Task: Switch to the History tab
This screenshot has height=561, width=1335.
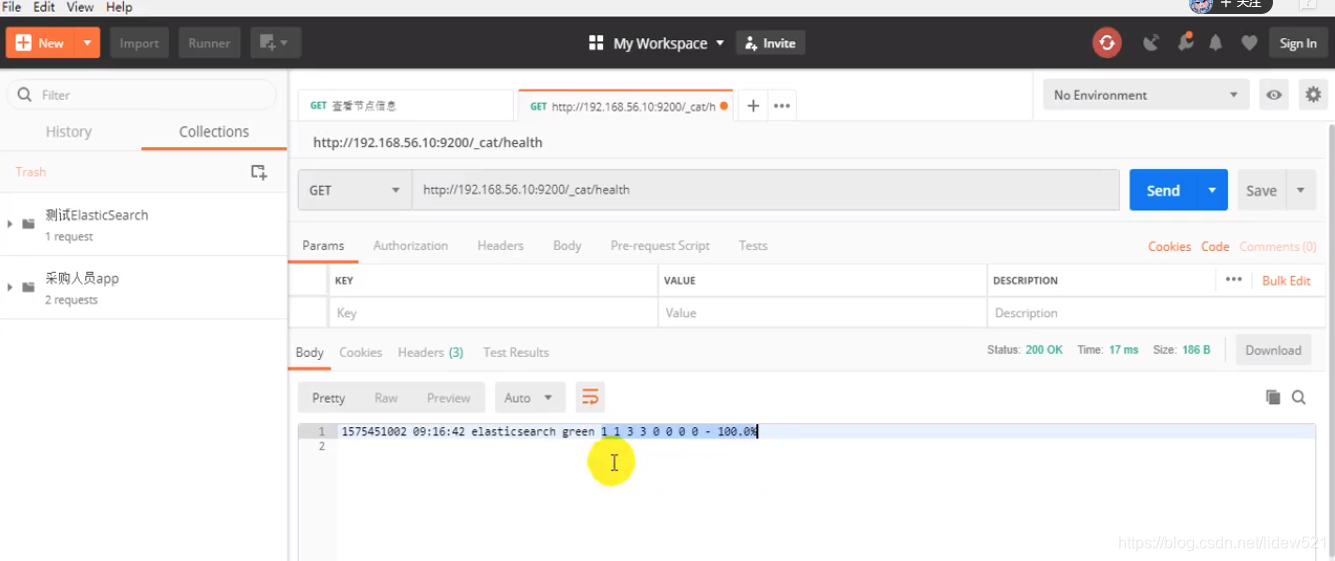Action: tap(69, 131)
